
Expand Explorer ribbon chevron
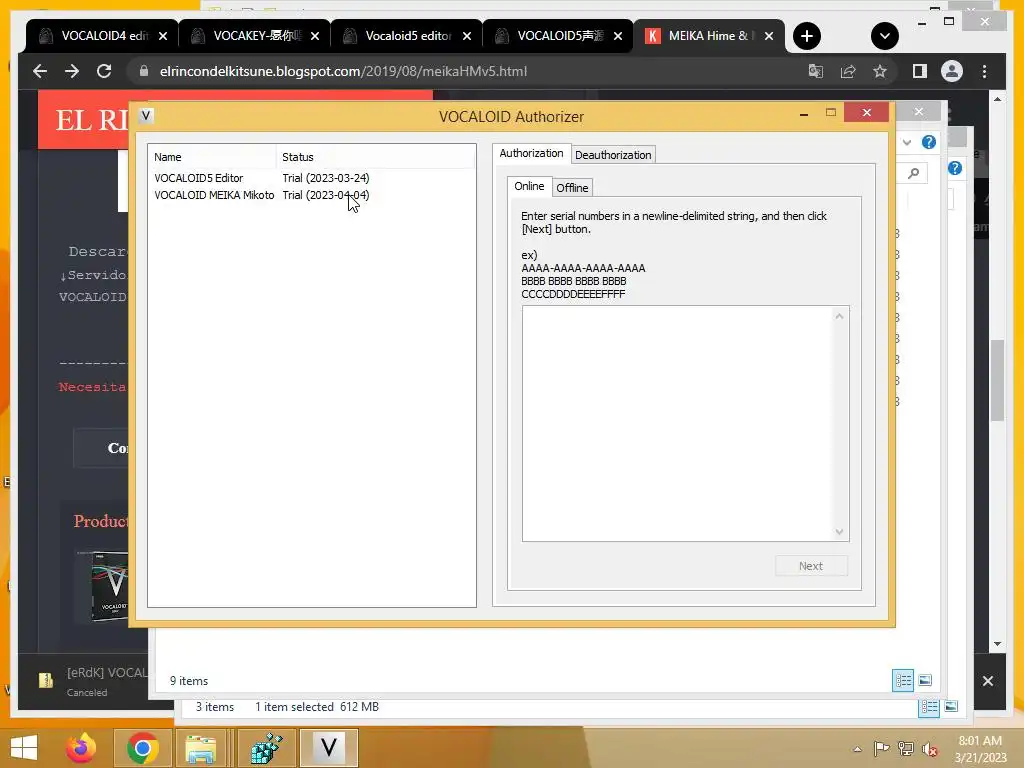point(906,142)
